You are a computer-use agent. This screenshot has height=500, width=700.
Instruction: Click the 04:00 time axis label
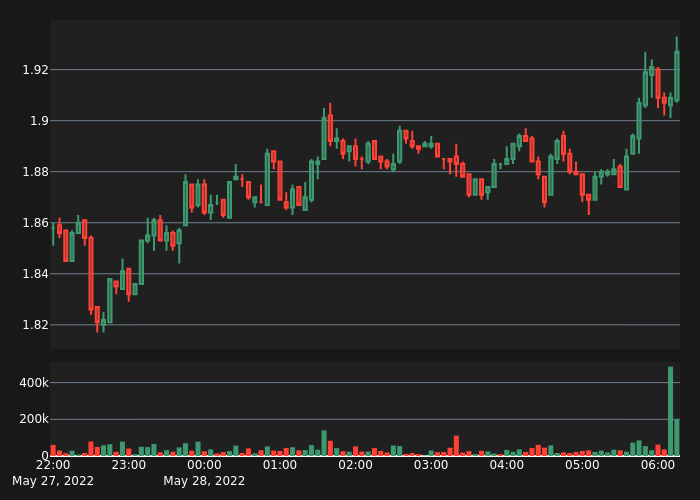pyautogui.click(x=507, y=465)
